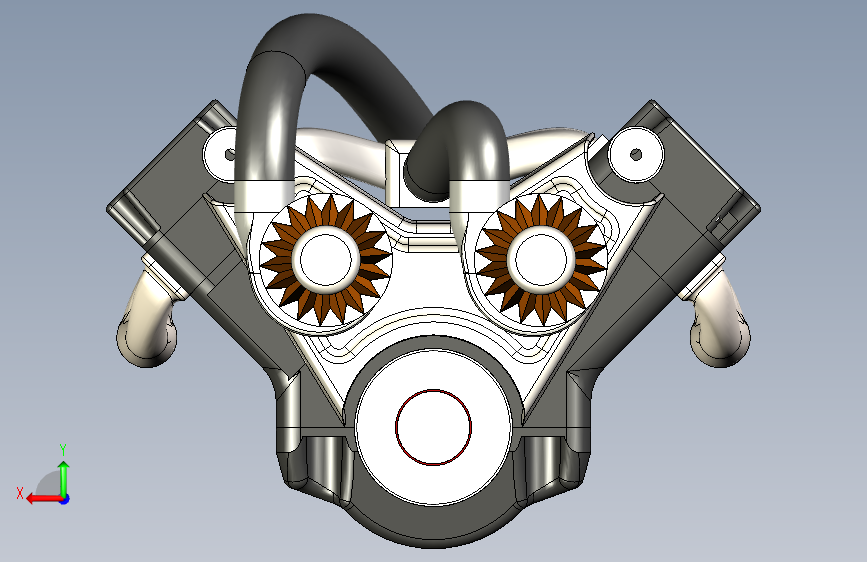867x562 pixels.
Task: Click the blue Z axis dot on the triad
Action: pos(65,500)
